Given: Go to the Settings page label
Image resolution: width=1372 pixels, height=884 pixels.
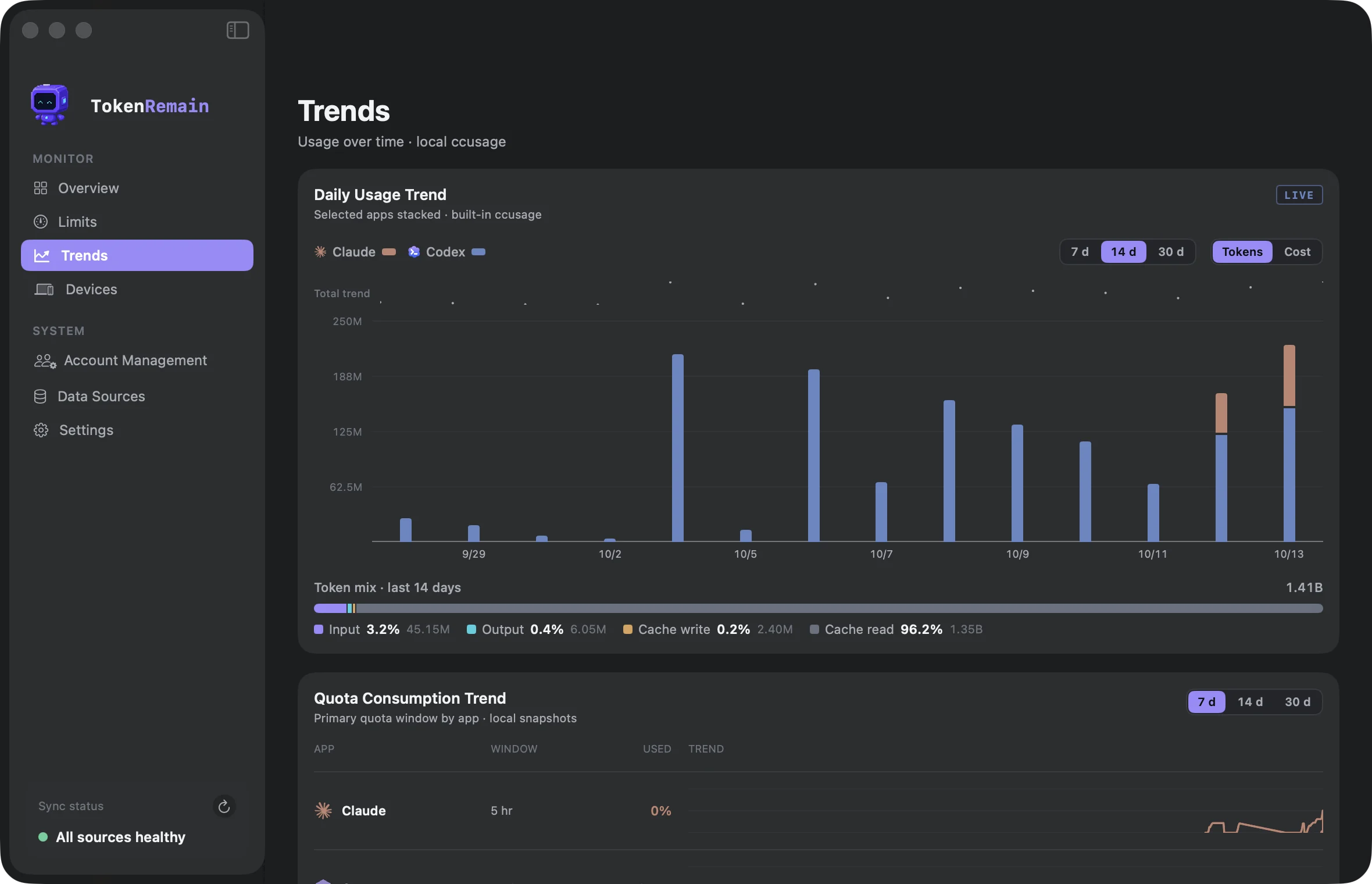Looking at the screenshot, I should (x=86, y=430).
